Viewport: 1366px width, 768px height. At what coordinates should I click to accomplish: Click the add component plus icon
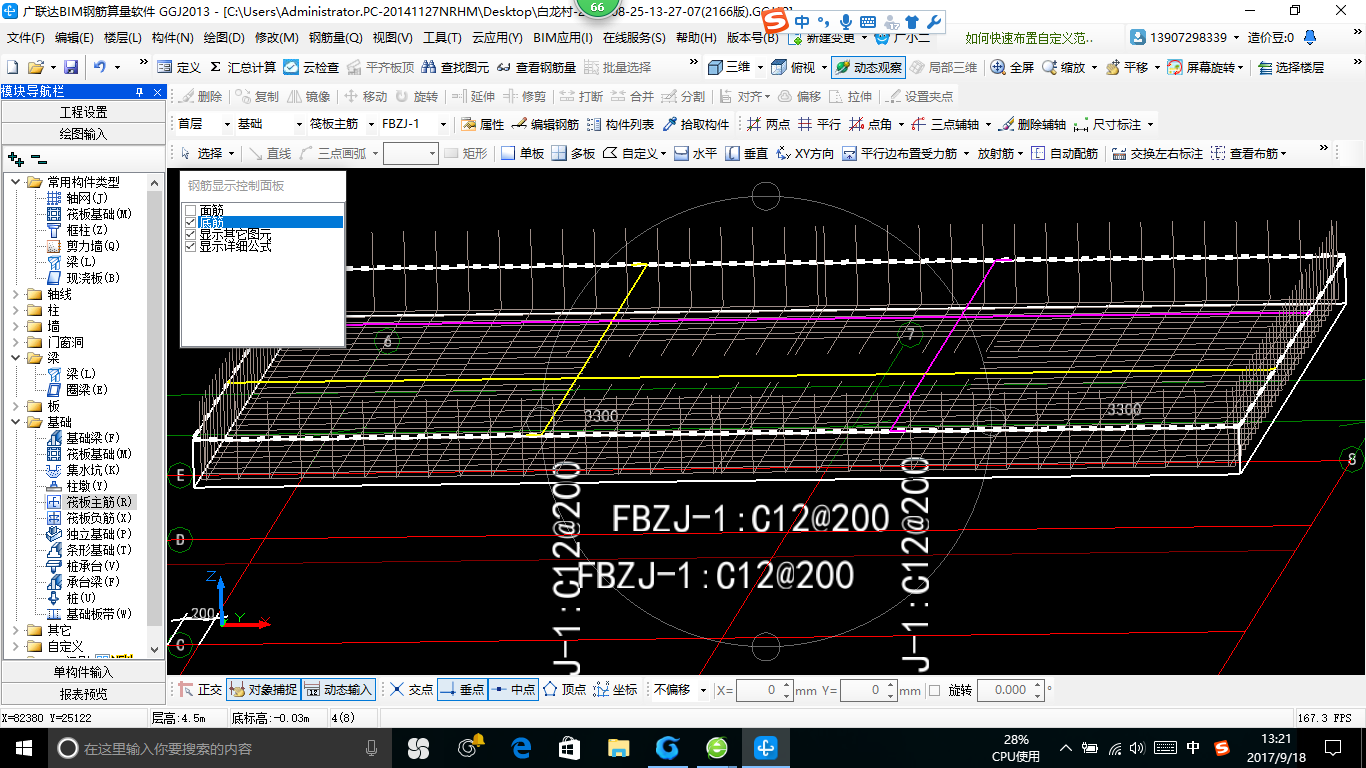15,158
